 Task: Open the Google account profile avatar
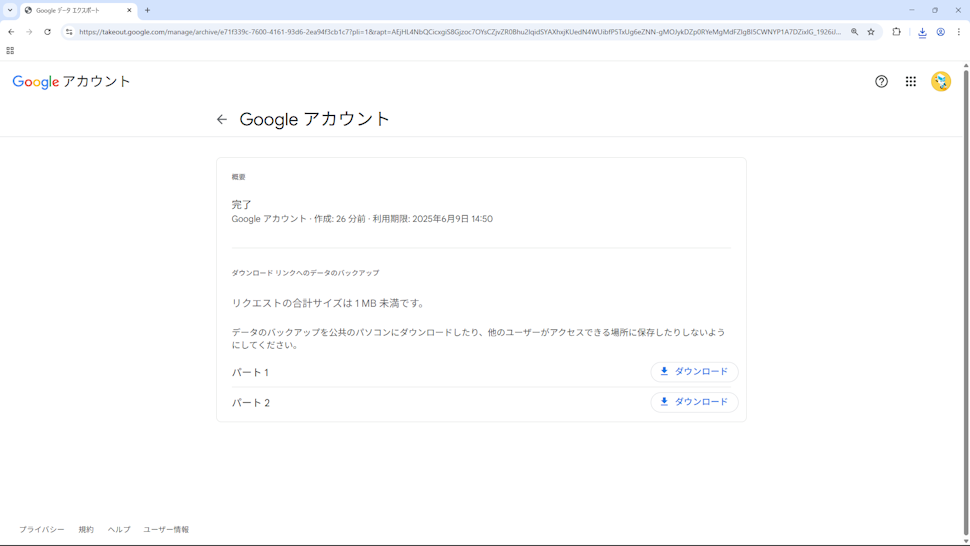point(941,82)
